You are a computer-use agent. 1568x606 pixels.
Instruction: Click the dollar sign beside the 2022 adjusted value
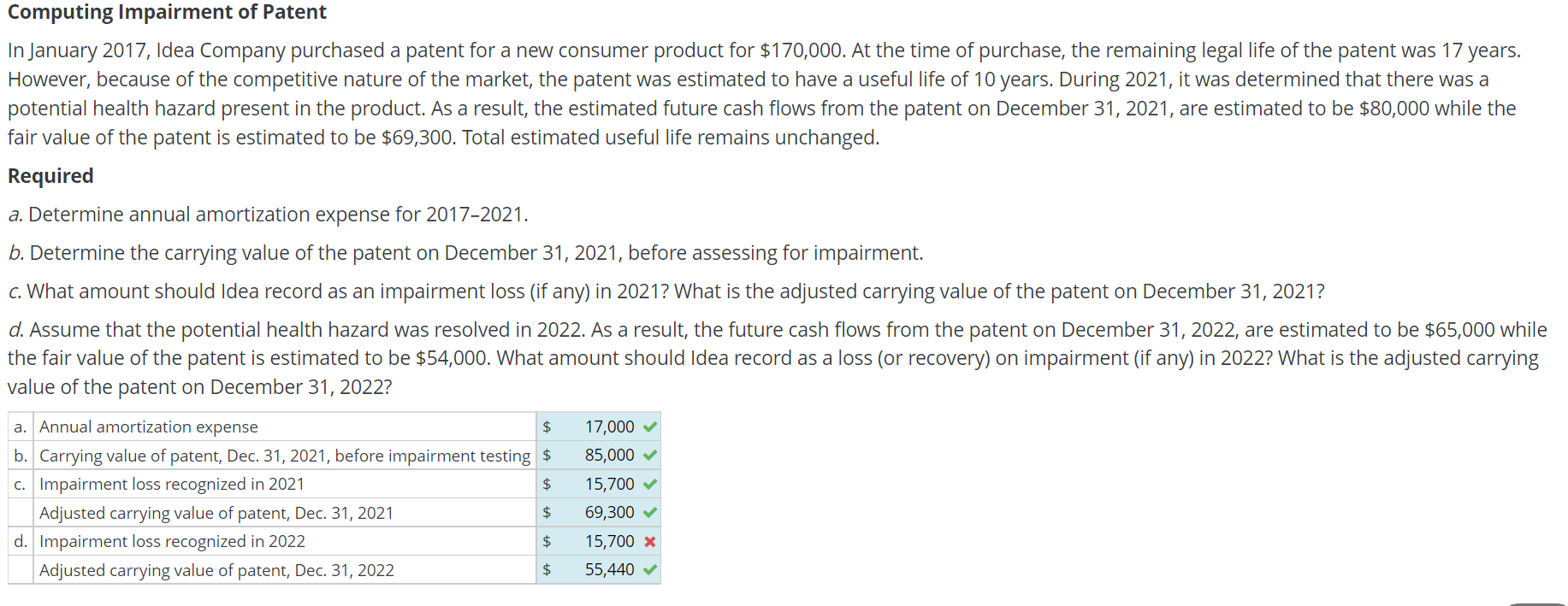(x=545, y=569)
